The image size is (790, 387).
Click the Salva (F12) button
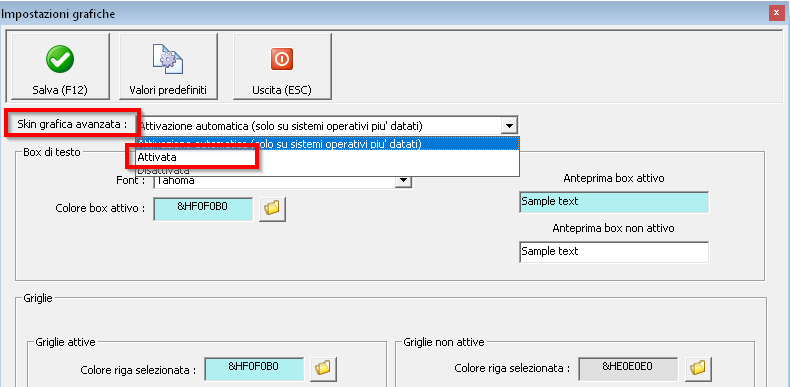click(x=60, y=66)
